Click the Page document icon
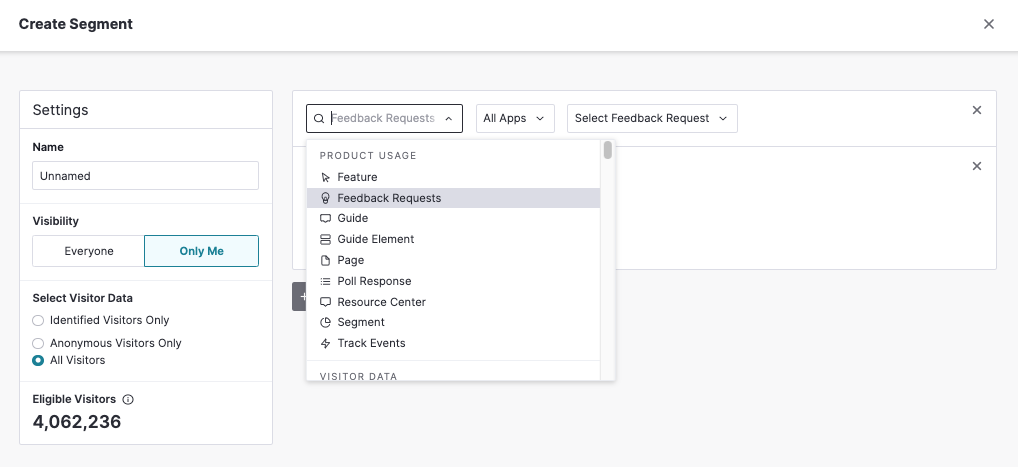The image size is (1018, 467). [x=325, y=260]
